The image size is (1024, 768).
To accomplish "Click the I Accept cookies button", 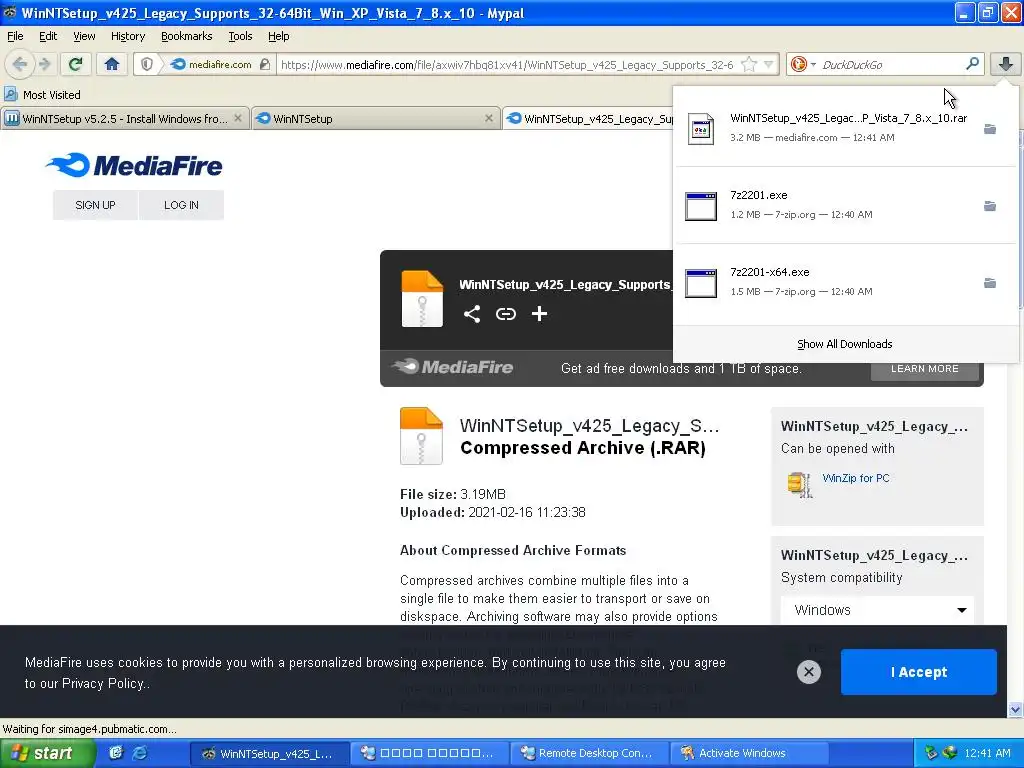I will pos(918,672).
